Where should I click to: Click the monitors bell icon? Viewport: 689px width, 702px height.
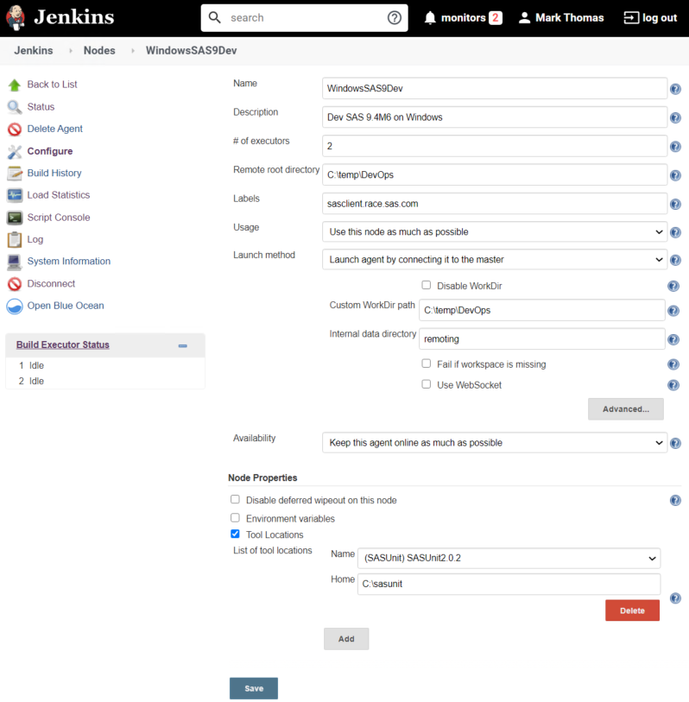click(430, 18)
